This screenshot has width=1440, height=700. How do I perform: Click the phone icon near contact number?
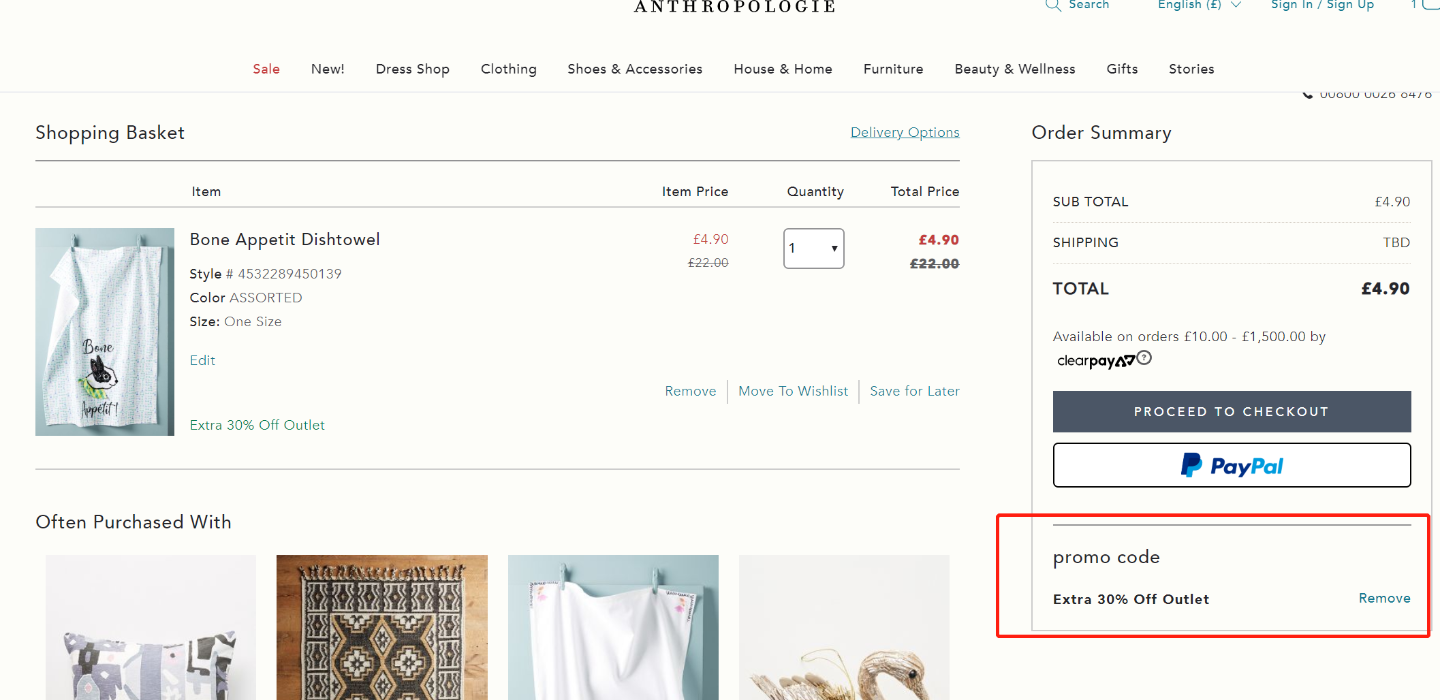pos(1307,95)
